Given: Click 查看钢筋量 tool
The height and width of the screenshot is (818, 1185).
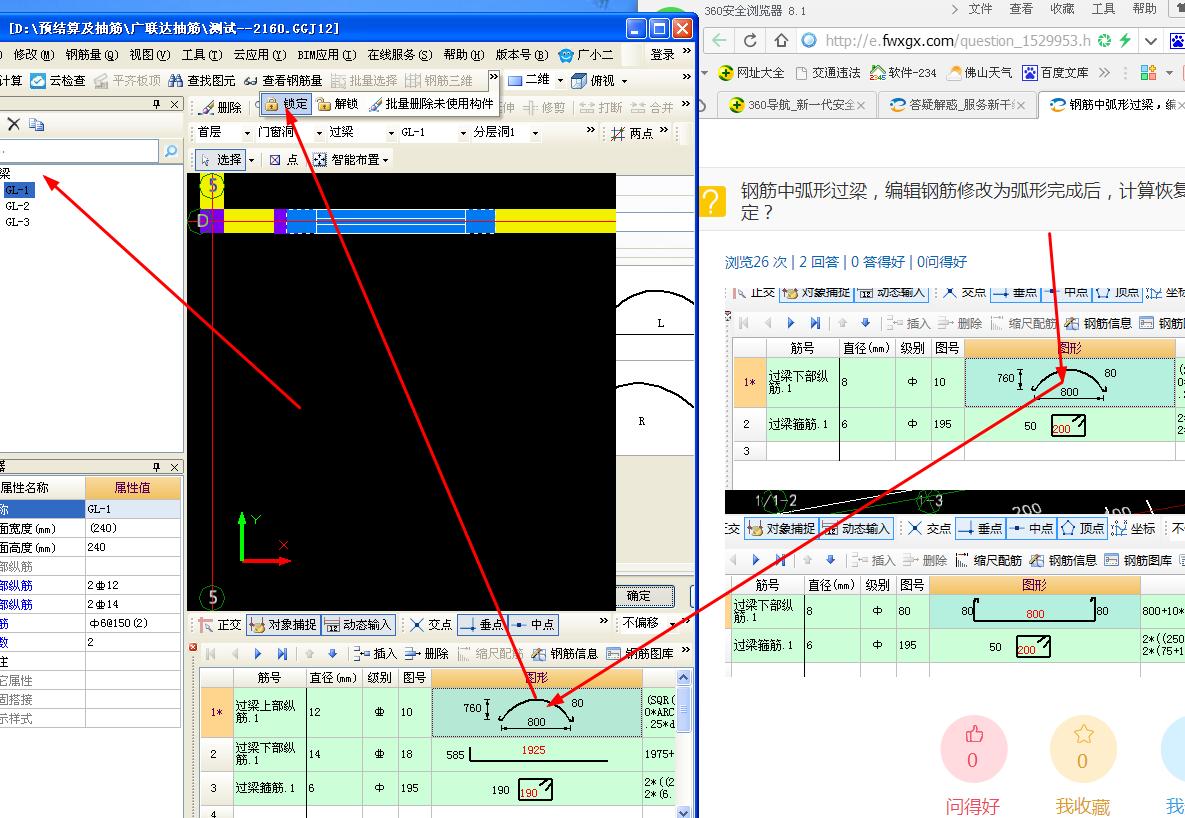Looking at the screenshot, I should pyautogui.click(x=283, y=80).
